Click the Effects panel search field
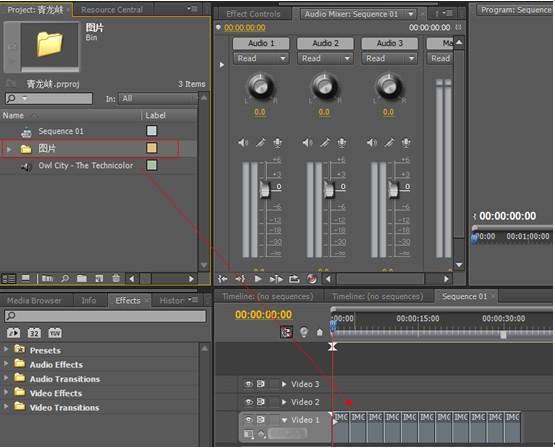 (x=105, y=316)
